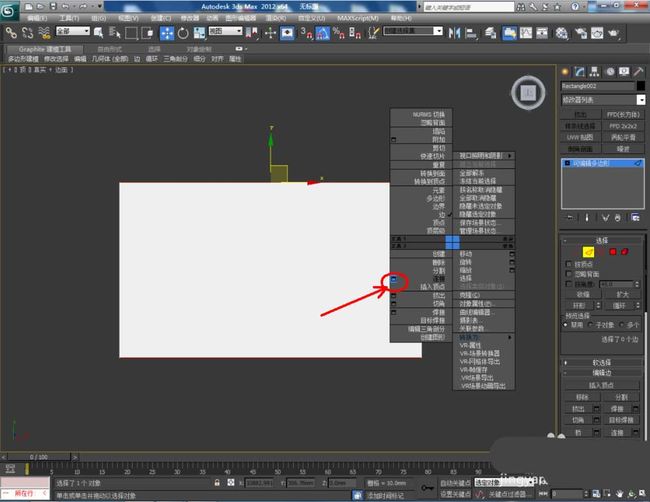
Task: Activate the Select and Rotate tool
Action: click(183, 33)
